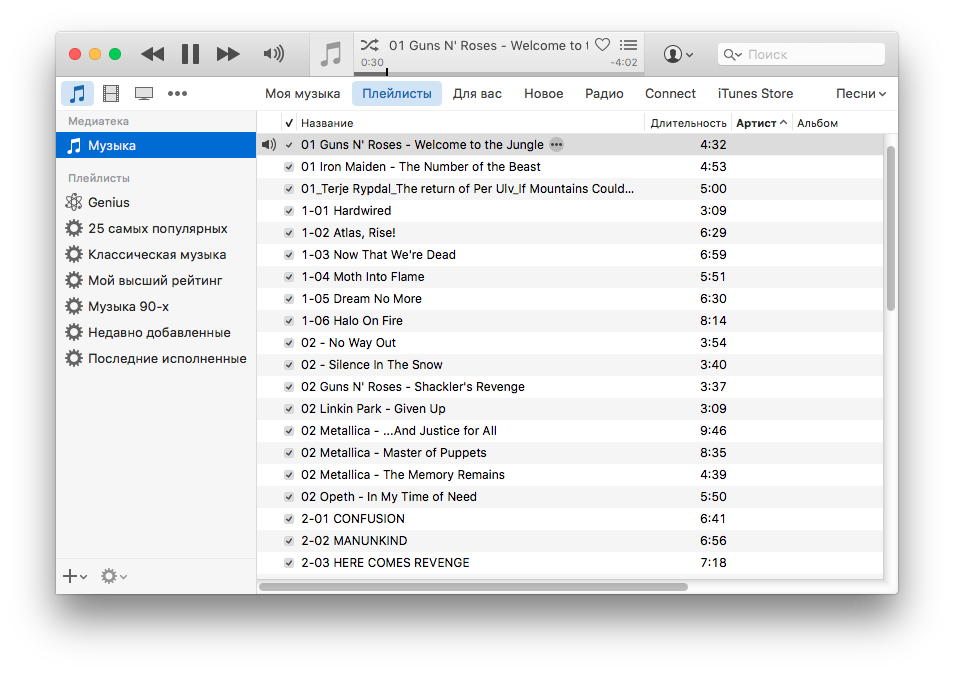
Task: Toggle shuffle playback icon
Action: (369, 45)
